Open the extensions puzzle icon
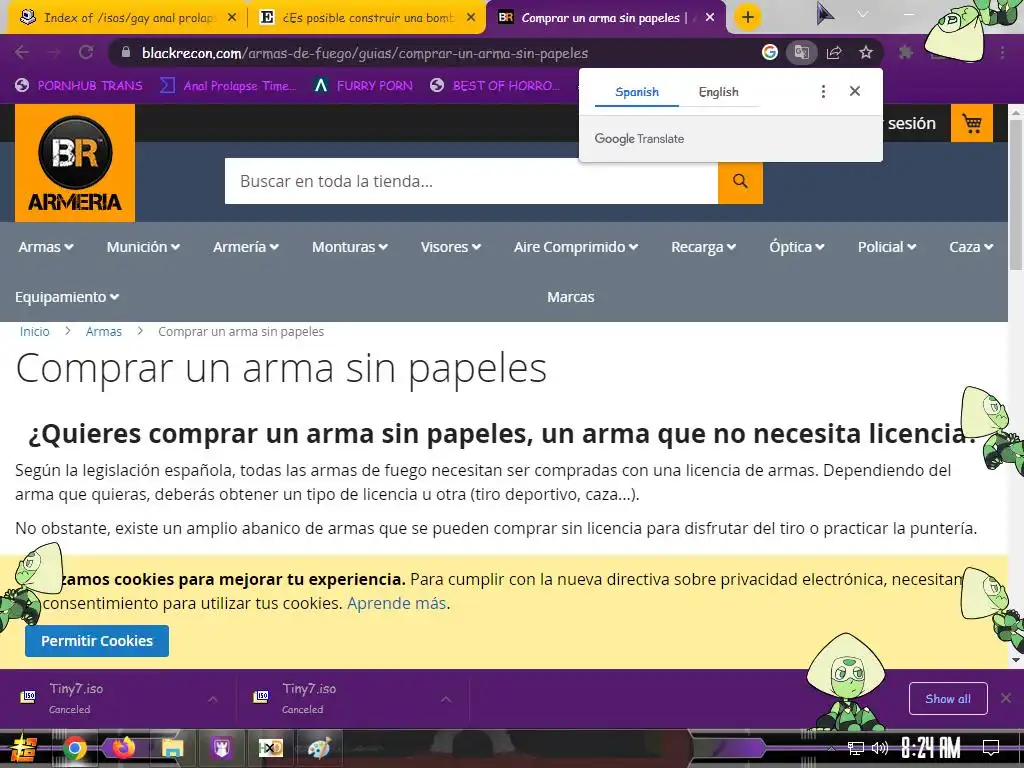The image size is (1024, 768). coord(906,52)
